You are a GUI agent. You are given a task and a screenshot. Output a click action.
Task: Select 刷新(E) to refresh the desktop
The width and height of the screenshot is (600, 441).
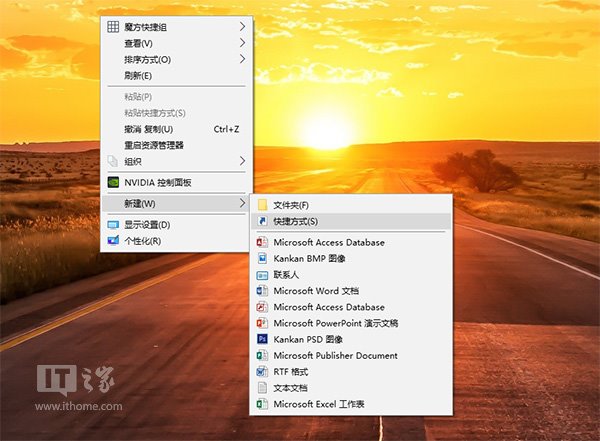tap(138, 75)
